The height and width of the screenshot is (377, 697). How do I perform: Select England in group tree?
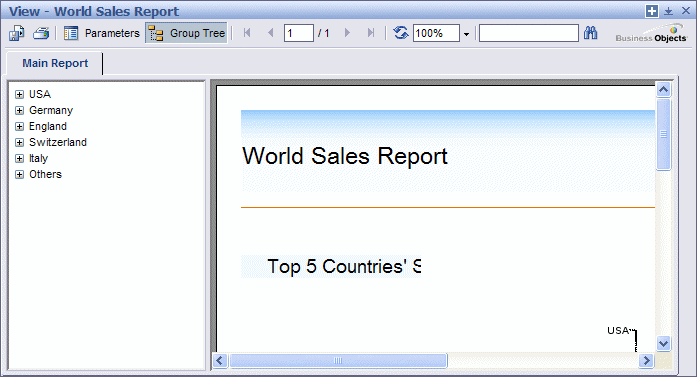[48, 126]
